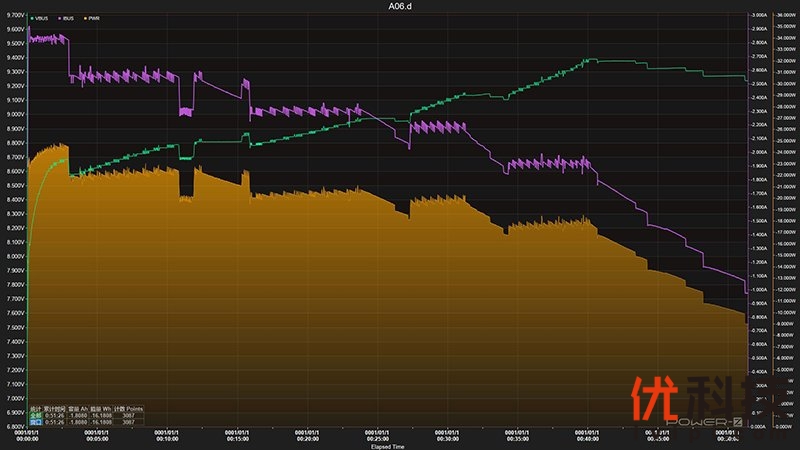Click the green VBUS legend color dot
The width and height of the screenshot is (800, 450).
click(x=33, y=18)
